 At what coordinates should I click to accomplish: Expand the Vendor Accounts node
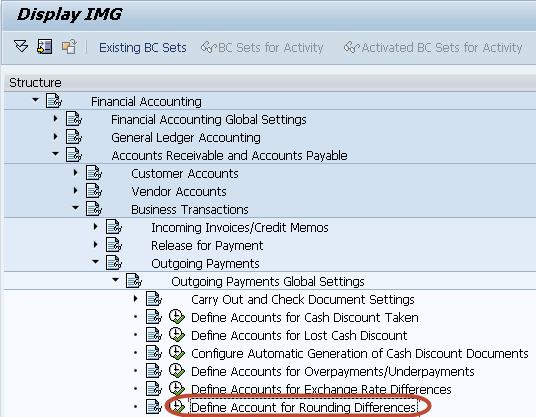pos(76,190)
